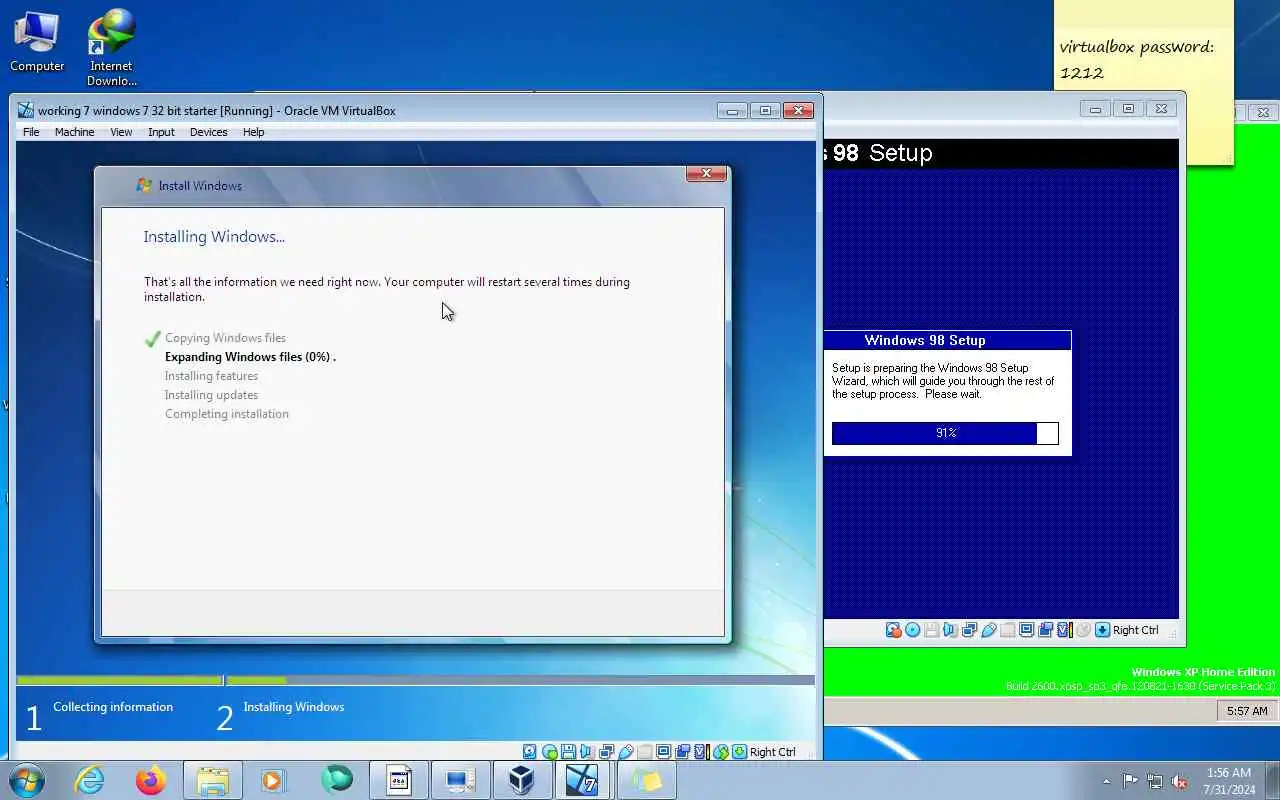This screenshot has height=800, width=1280.
Task: Open Internet Download Manager desktop shortcut
Action: (x=112, y=47)
